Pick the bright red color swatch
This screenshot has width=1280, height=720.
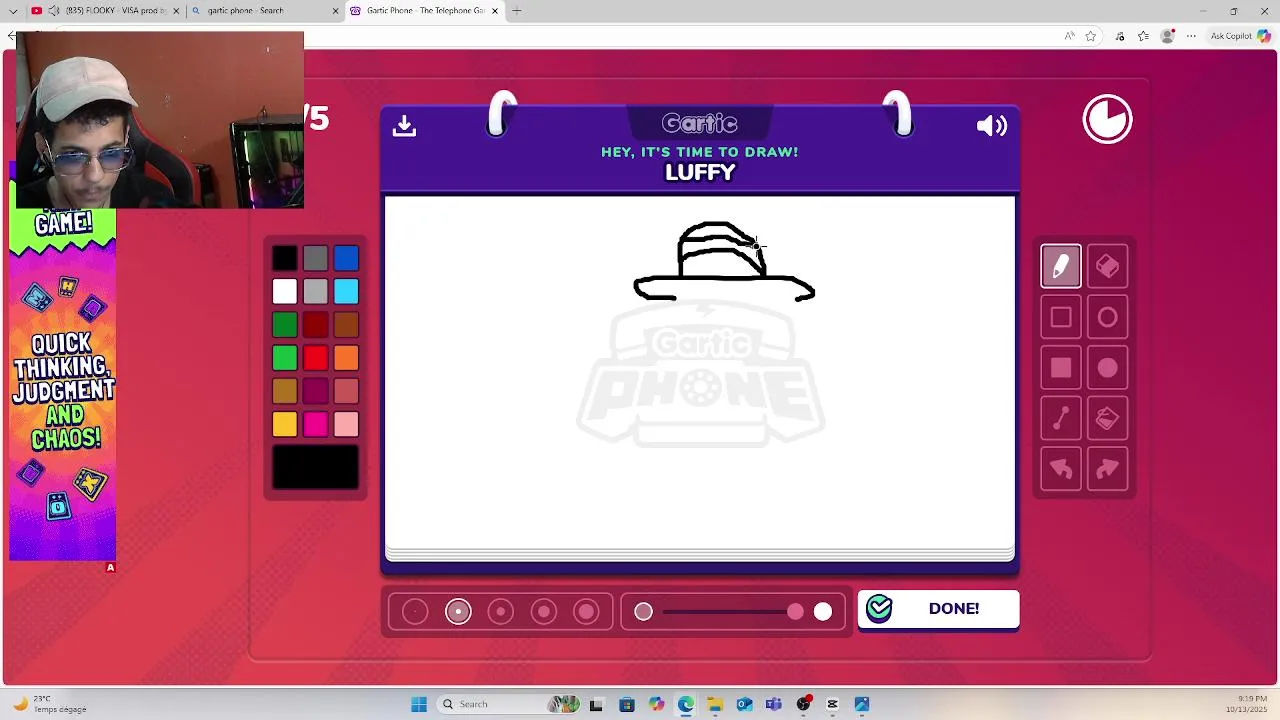pos(316,358)
